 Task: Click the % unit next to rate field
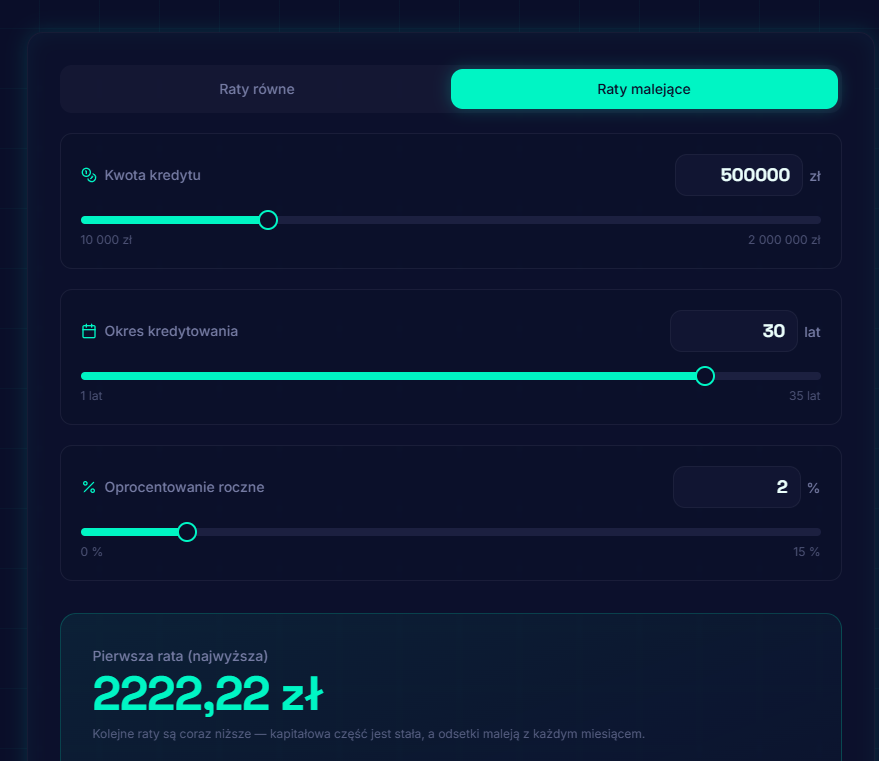click(x=813, y=488)
